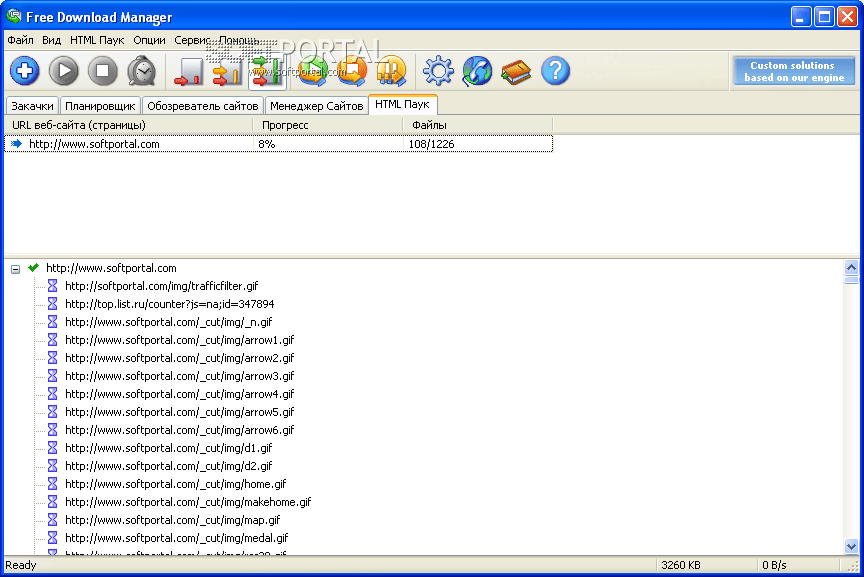Select heavy traffic mode (green bar icon)
This screenshot has width=864, height=577.
[x=267, y=72]
